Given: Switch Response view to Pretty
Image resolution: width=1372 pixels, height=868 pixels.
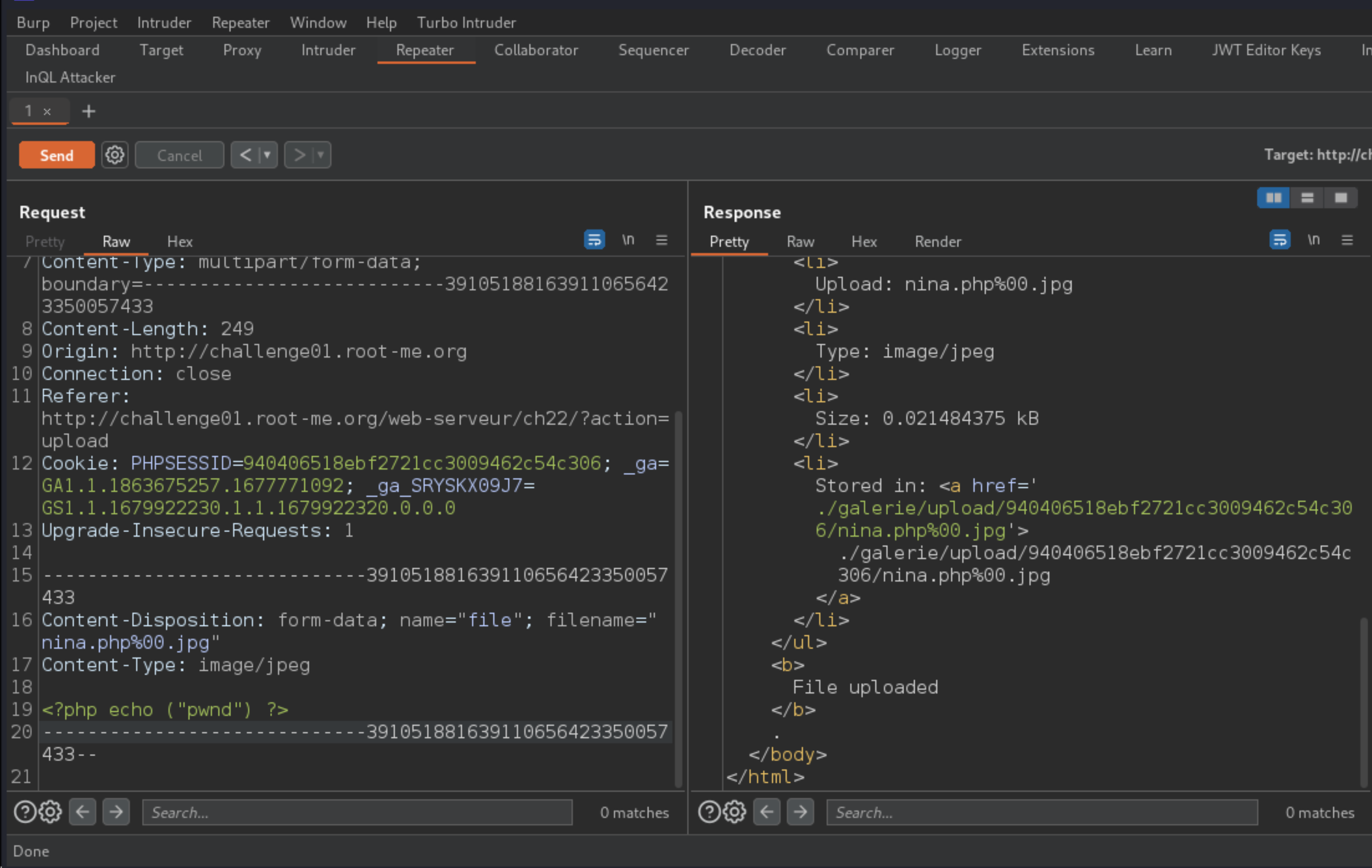Looking at the screenshot, I should pos(729,242).
